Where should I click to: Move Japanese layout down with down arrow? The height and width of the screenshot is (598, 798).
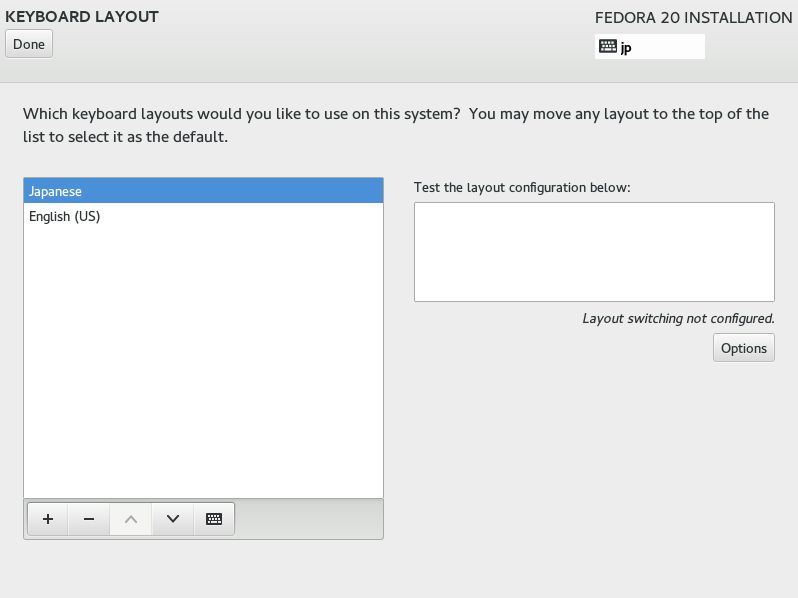tap(173, 519)
